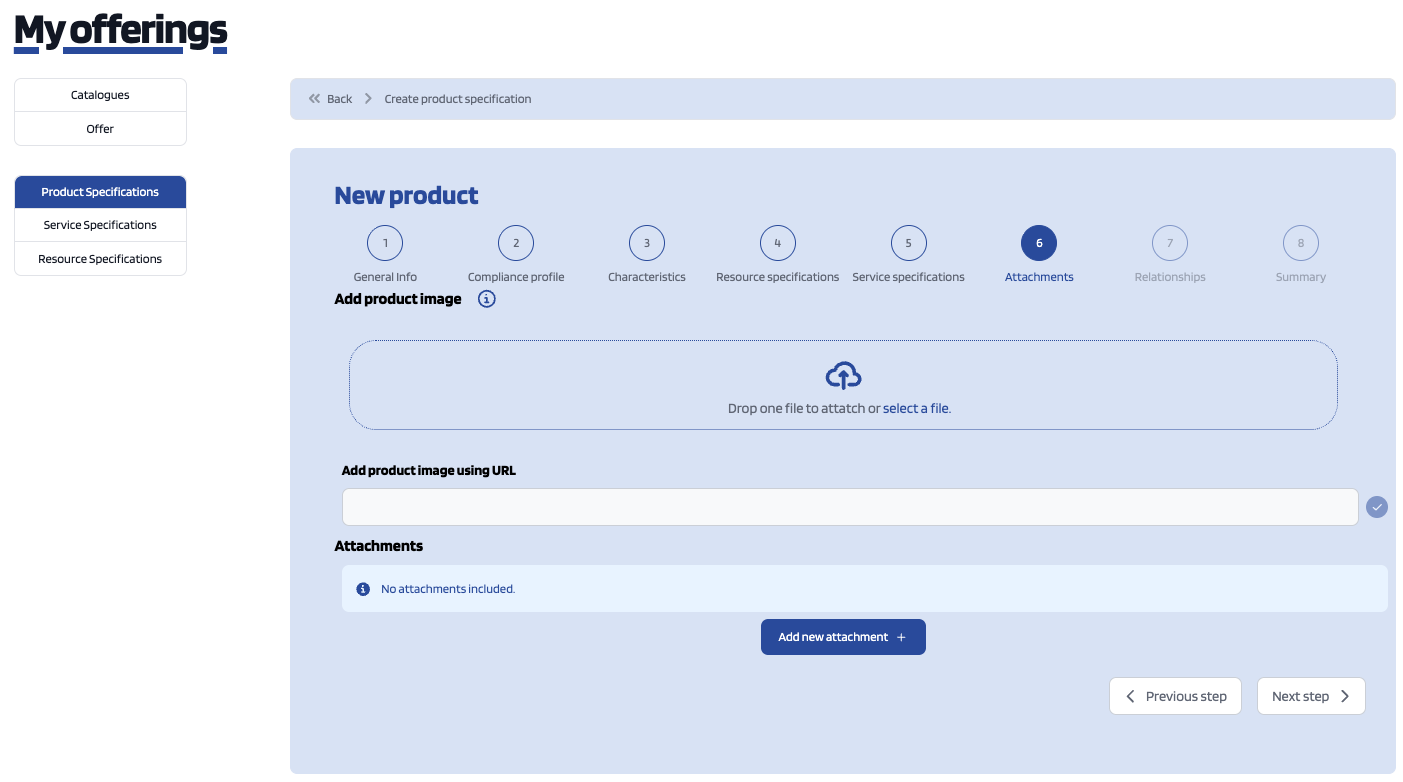This screenshot has width=1403, height=782.
Task: Click the cloud upload icon
Action: pyautogui.click(x=843, y=376)
